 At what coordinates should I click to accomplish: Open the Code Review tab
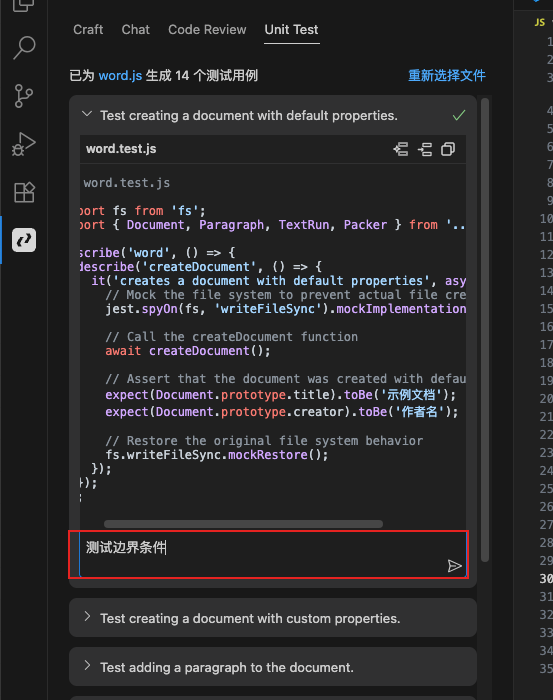207,29
